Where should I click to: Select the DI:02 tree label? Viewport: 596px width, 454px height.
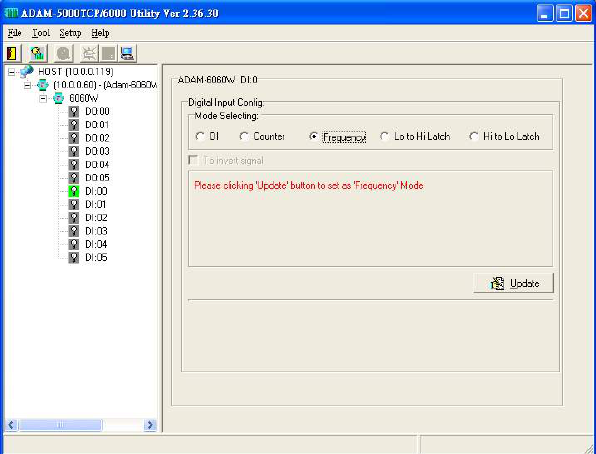pyautogui.click(x=96, y=218)
